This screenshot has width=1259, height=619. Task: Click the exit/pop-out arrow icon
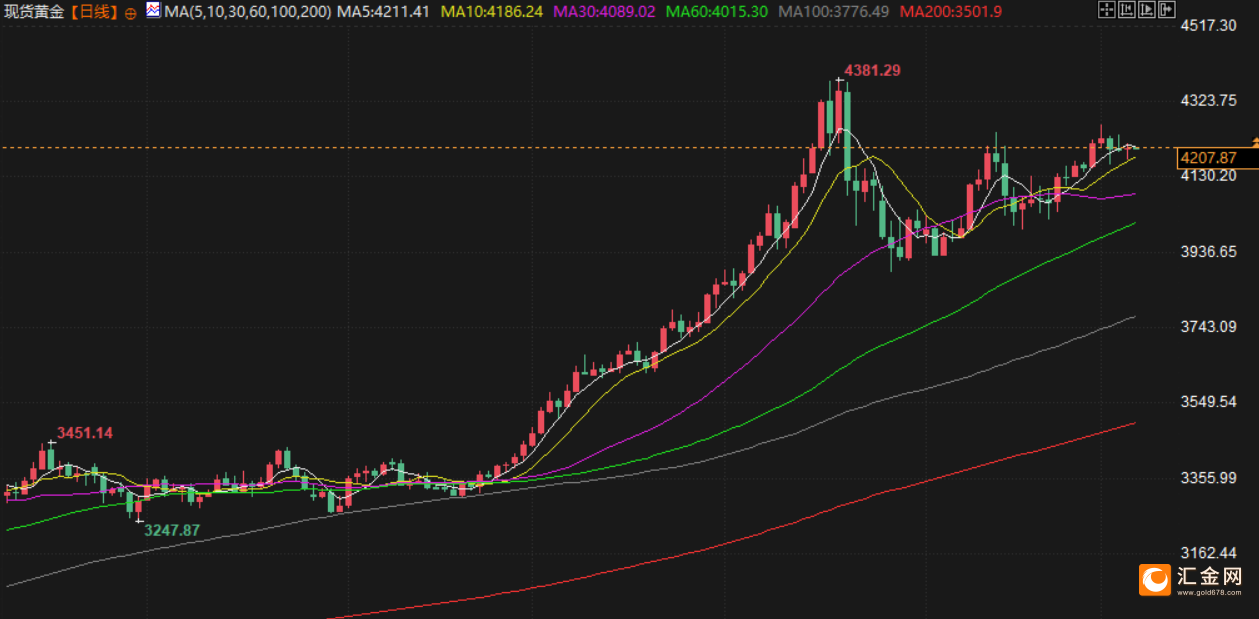[1167, 10]
